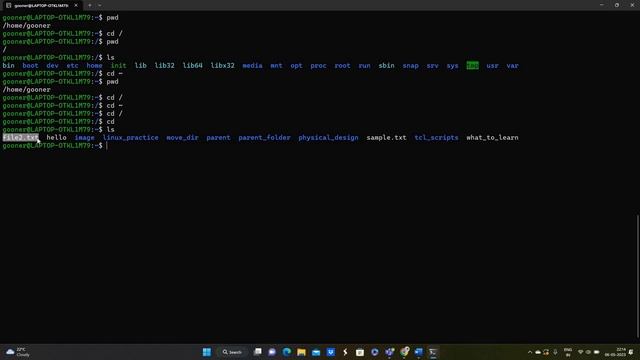Image resolution: width=640 pixels, height=360 pixels.
Task: Click the 'var' directory in root listing
Action: click(x=512, y=66)
